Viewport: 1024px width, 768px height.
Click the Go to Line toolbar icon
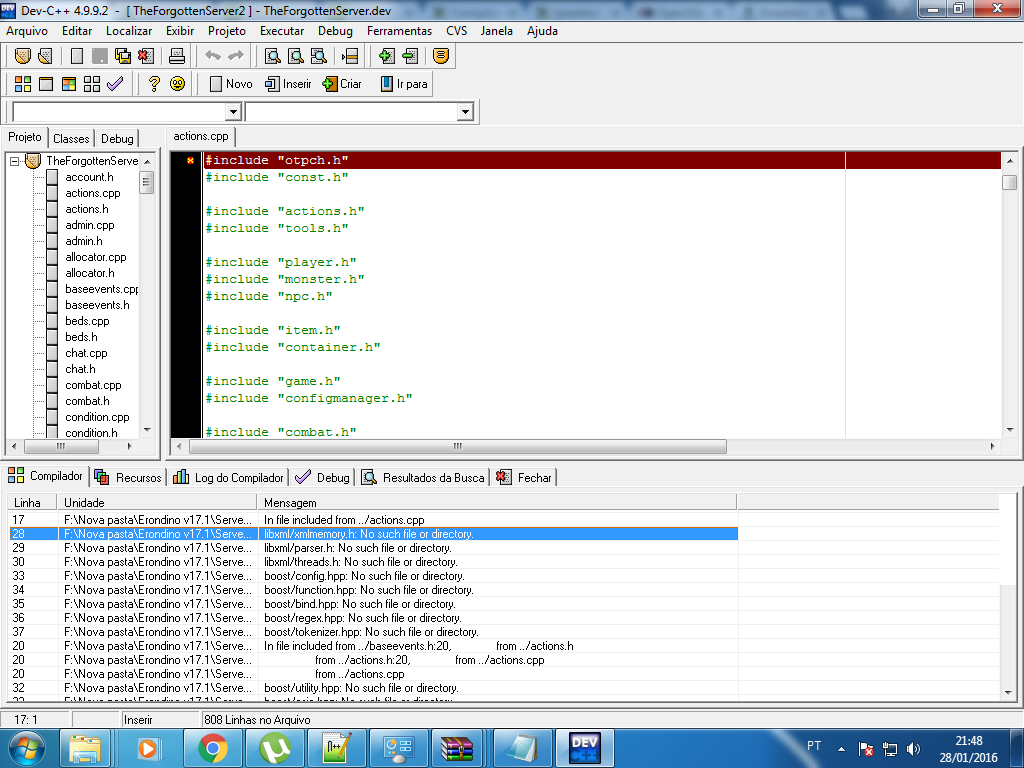click(x=349, y=56)
